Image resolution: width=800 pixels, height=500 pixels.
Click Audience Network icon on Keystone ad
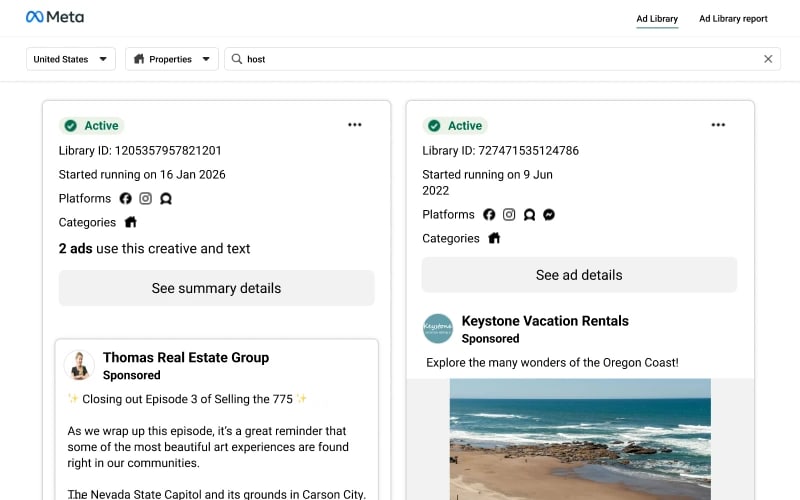529,215
